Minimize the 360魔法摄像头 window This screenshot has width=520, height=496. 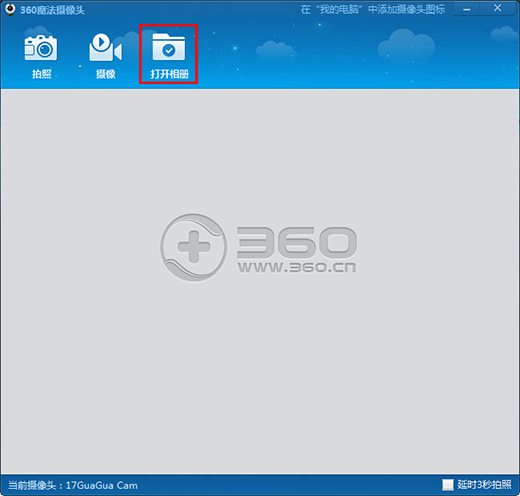(467, 9)
